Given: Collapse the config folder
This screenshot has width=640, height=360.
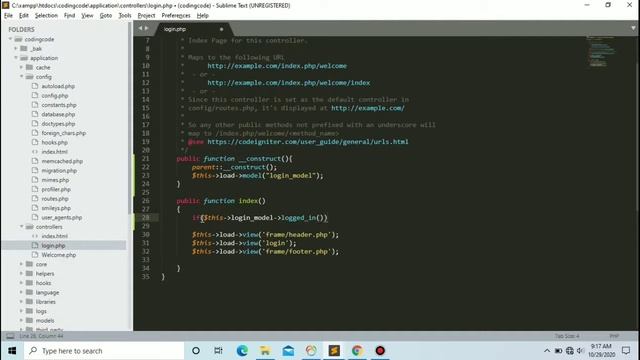Looking at the screenshot, I should coord(21,77).
